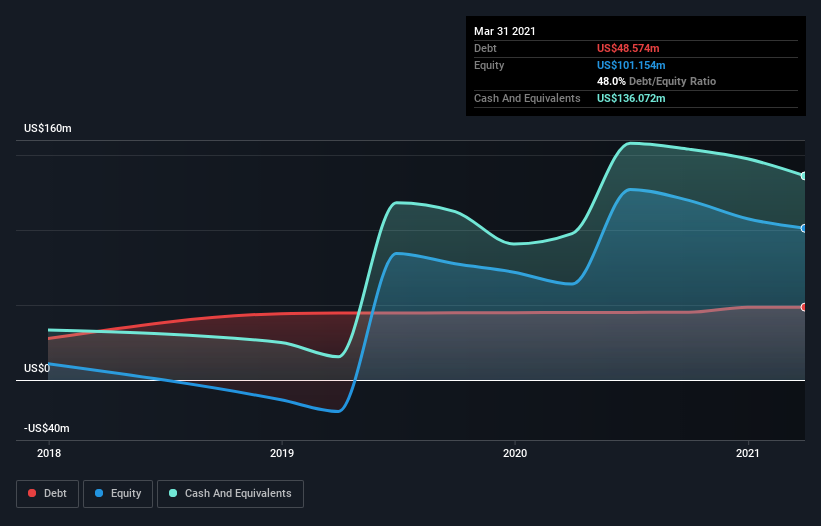Click the US$48.574m debt value
Screen dimensions: 821x526
628,48
